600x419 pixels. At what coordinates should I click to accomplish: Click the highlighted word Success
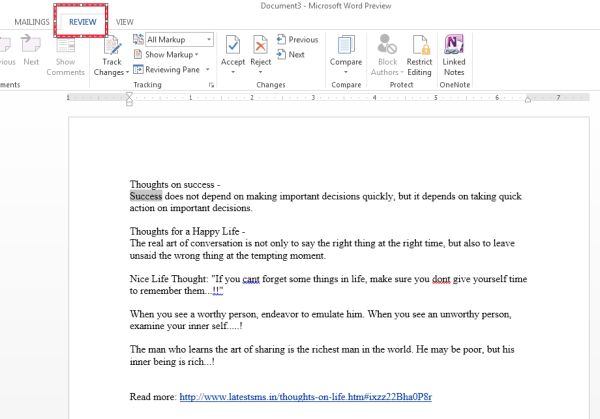(146, 196)
